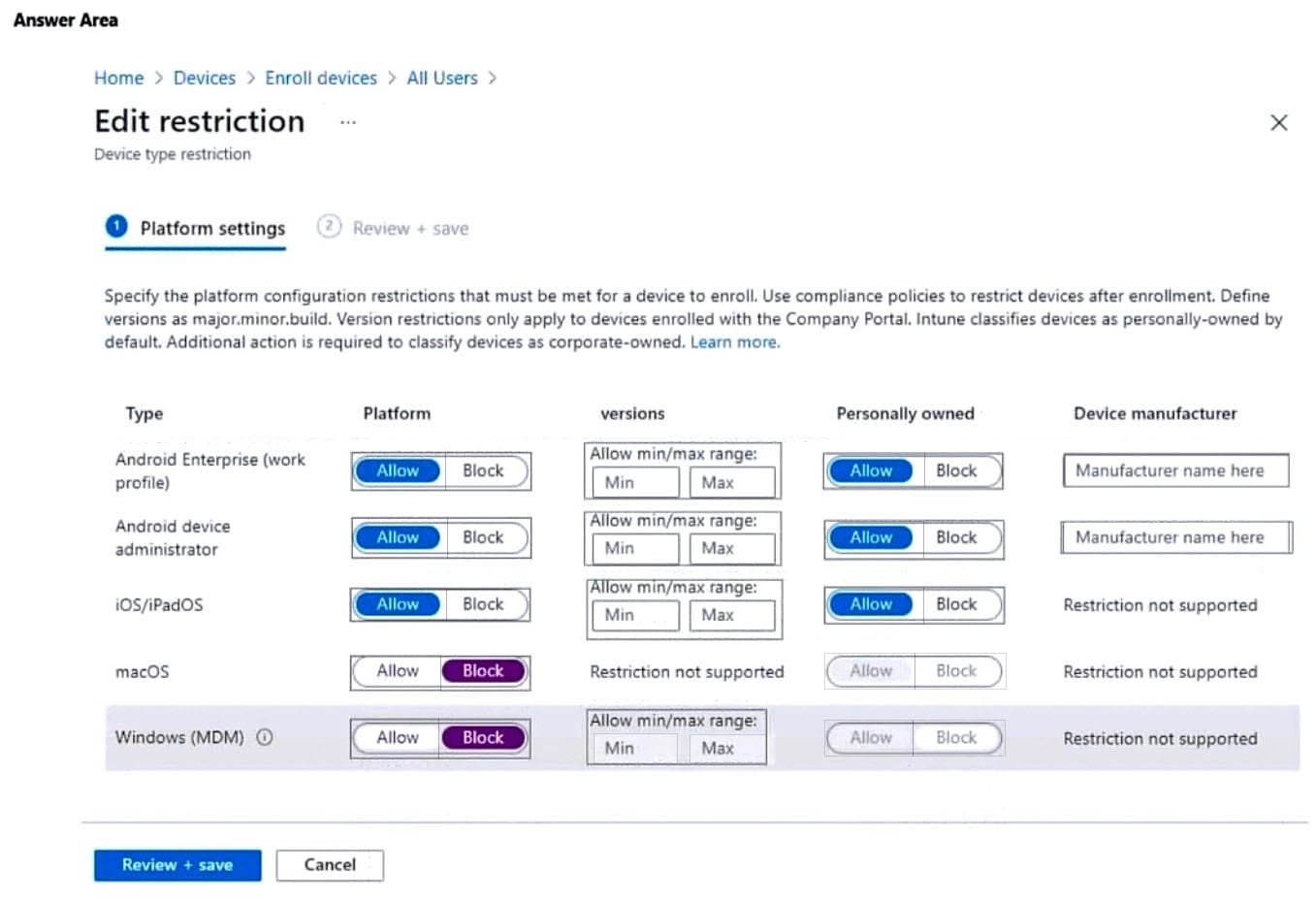Block personally owned Android Enterprise devices

coord(956,470)
